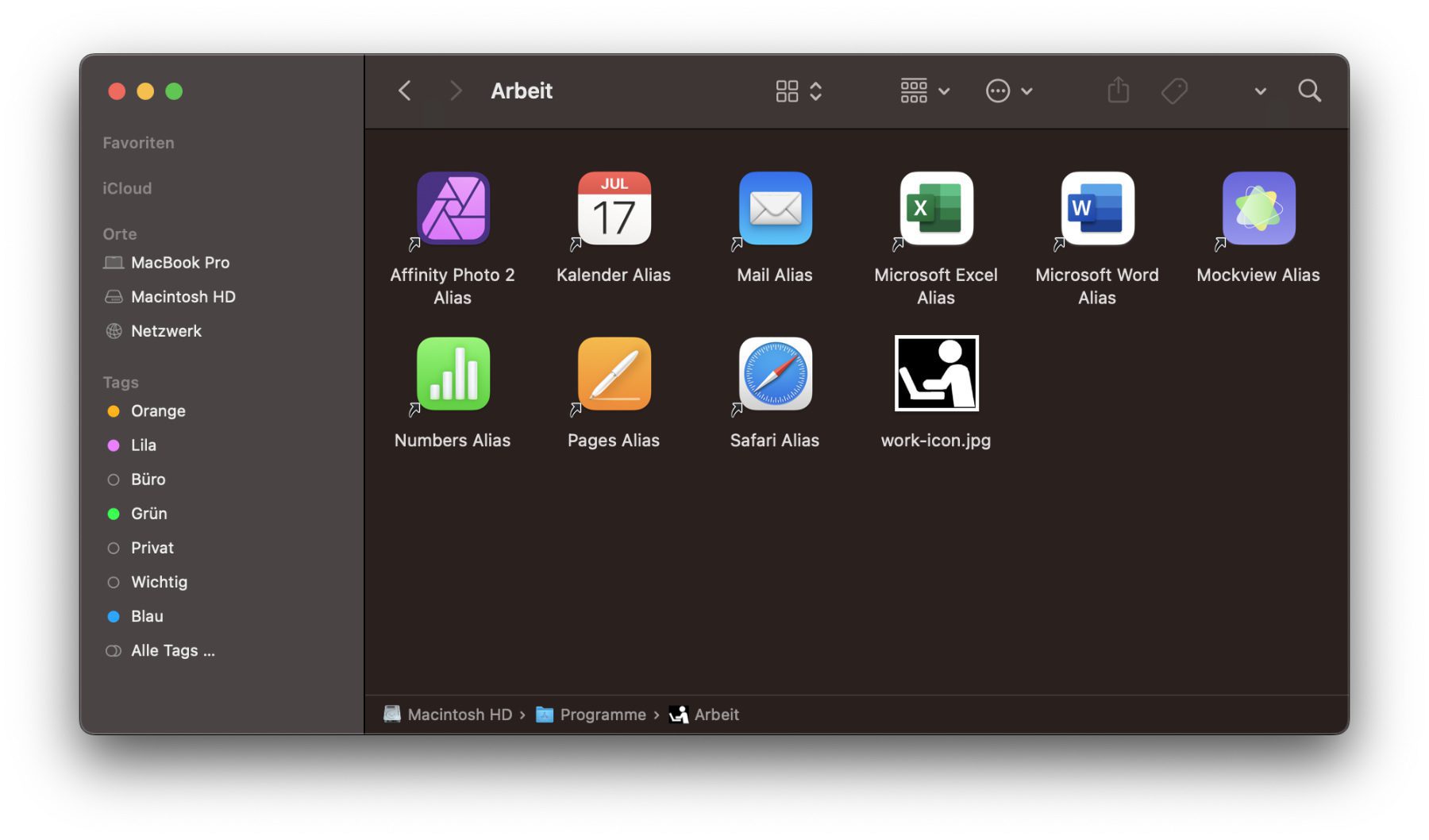1429x840 pixels.
Task: Show all tags via Alle Tags
Action: point(172,651)
